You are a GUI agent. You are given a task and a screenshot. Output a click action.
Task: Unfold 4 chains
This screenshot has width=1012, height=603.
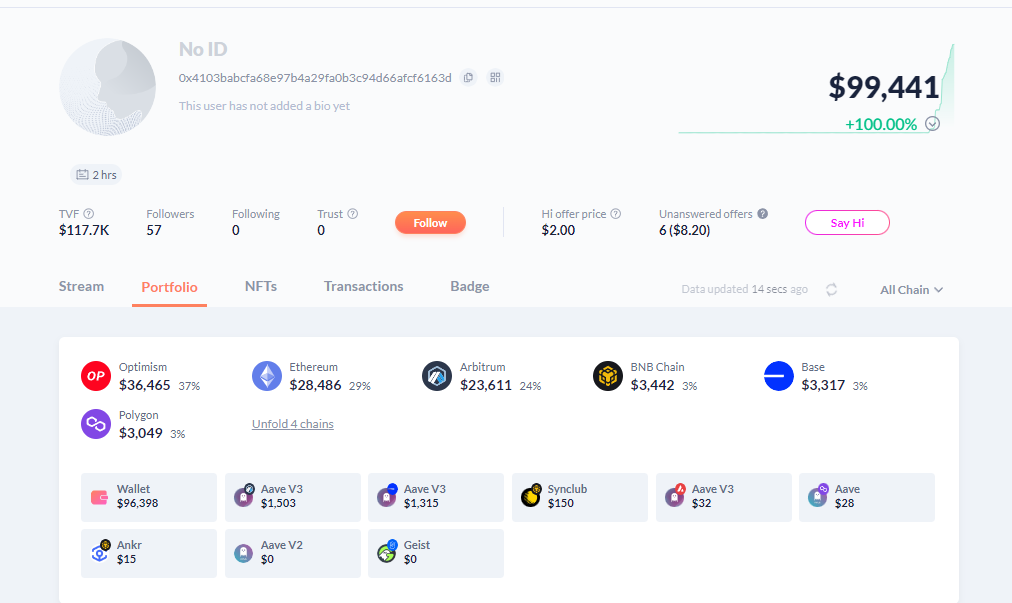(292, 424)
